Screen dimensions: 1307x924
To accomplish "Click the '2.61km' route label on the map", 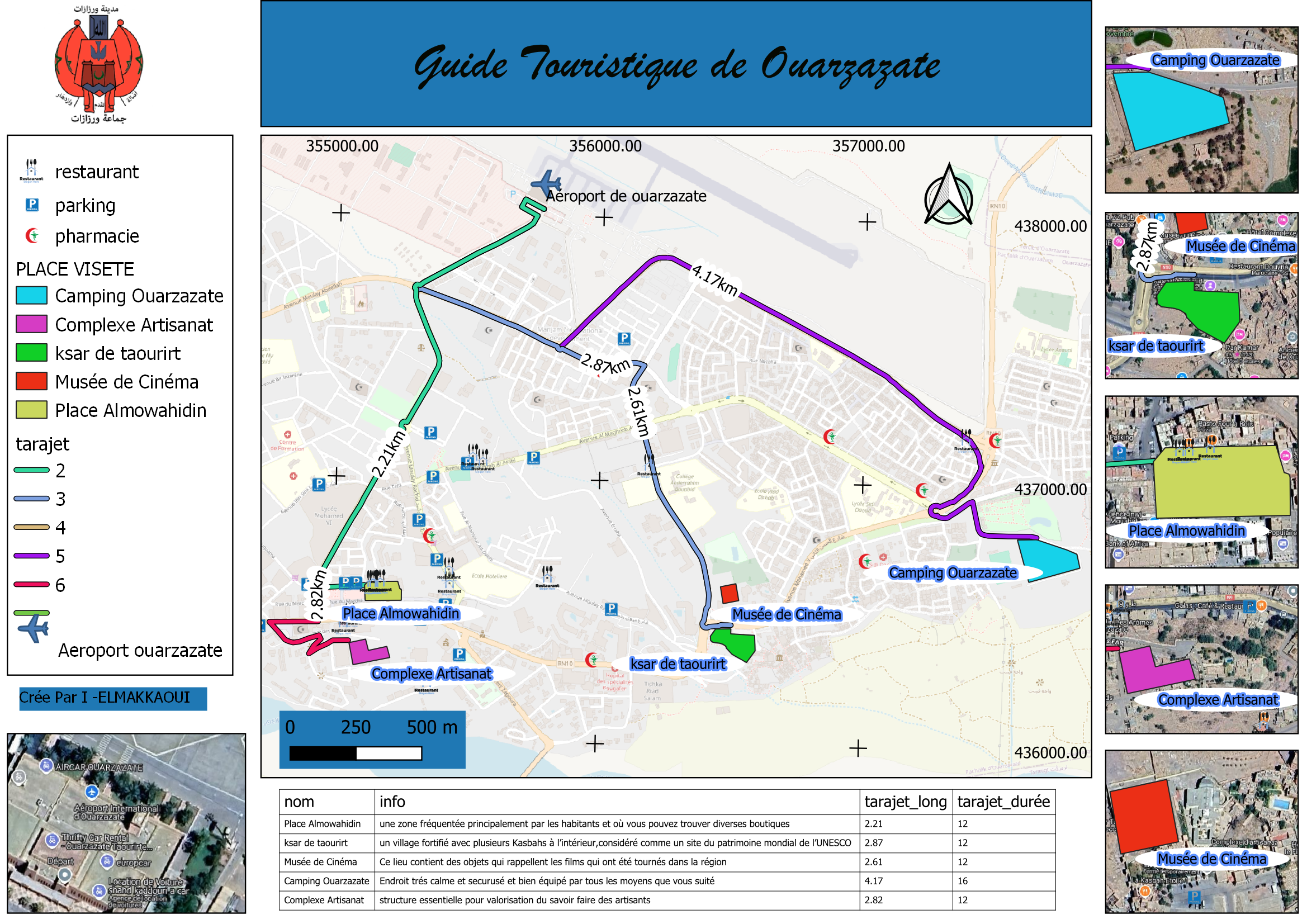I will point(639,411).
